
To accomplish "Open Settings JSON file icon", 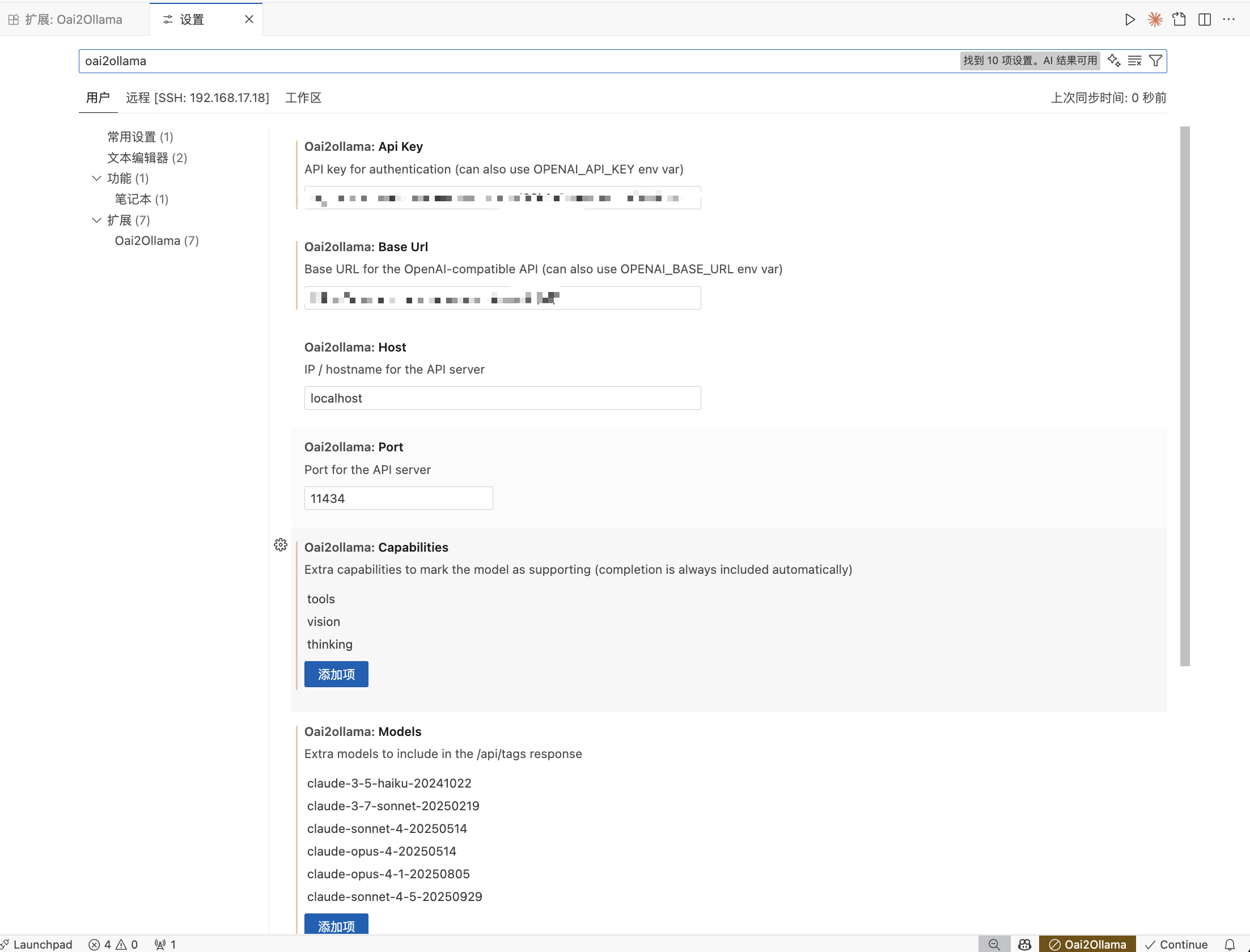I will tap(1180, 20).
